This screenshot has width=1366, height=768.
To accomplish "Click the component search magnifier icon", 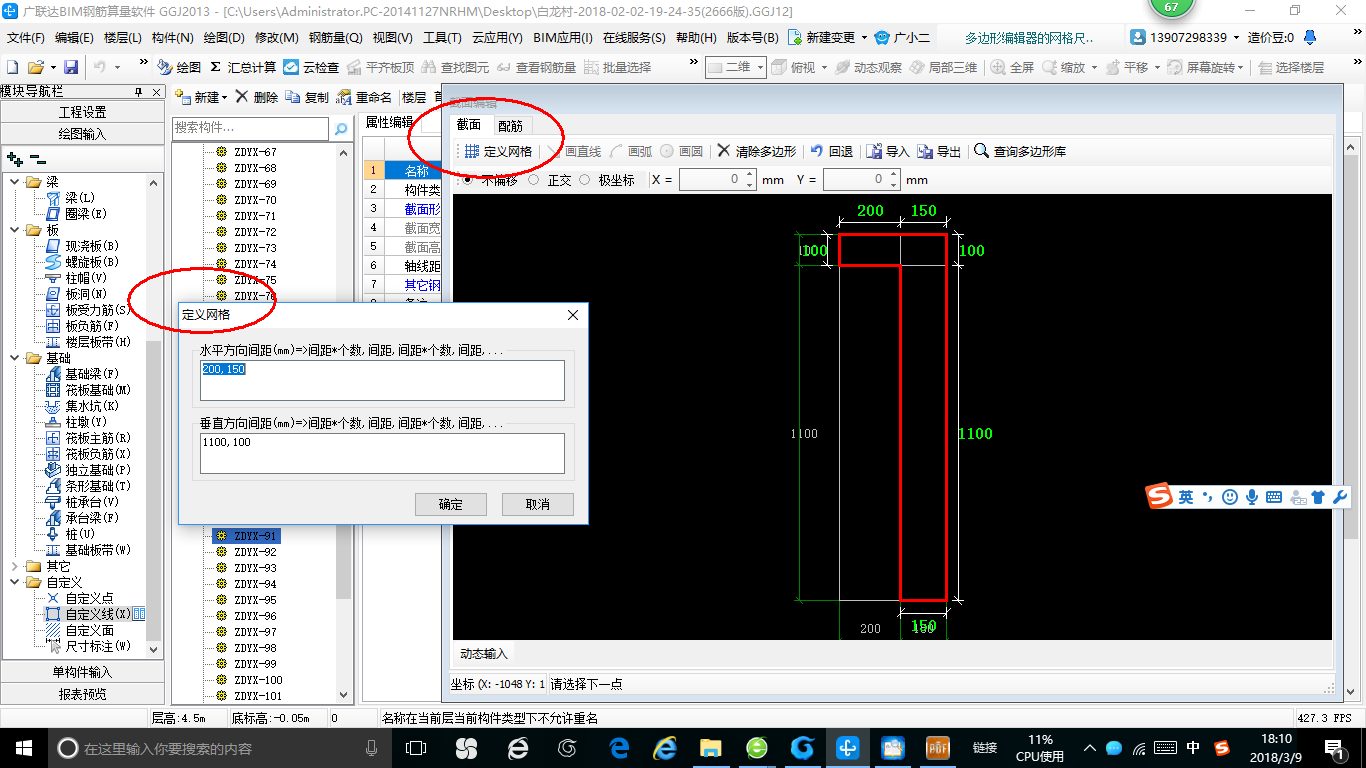I will (341, 128).
